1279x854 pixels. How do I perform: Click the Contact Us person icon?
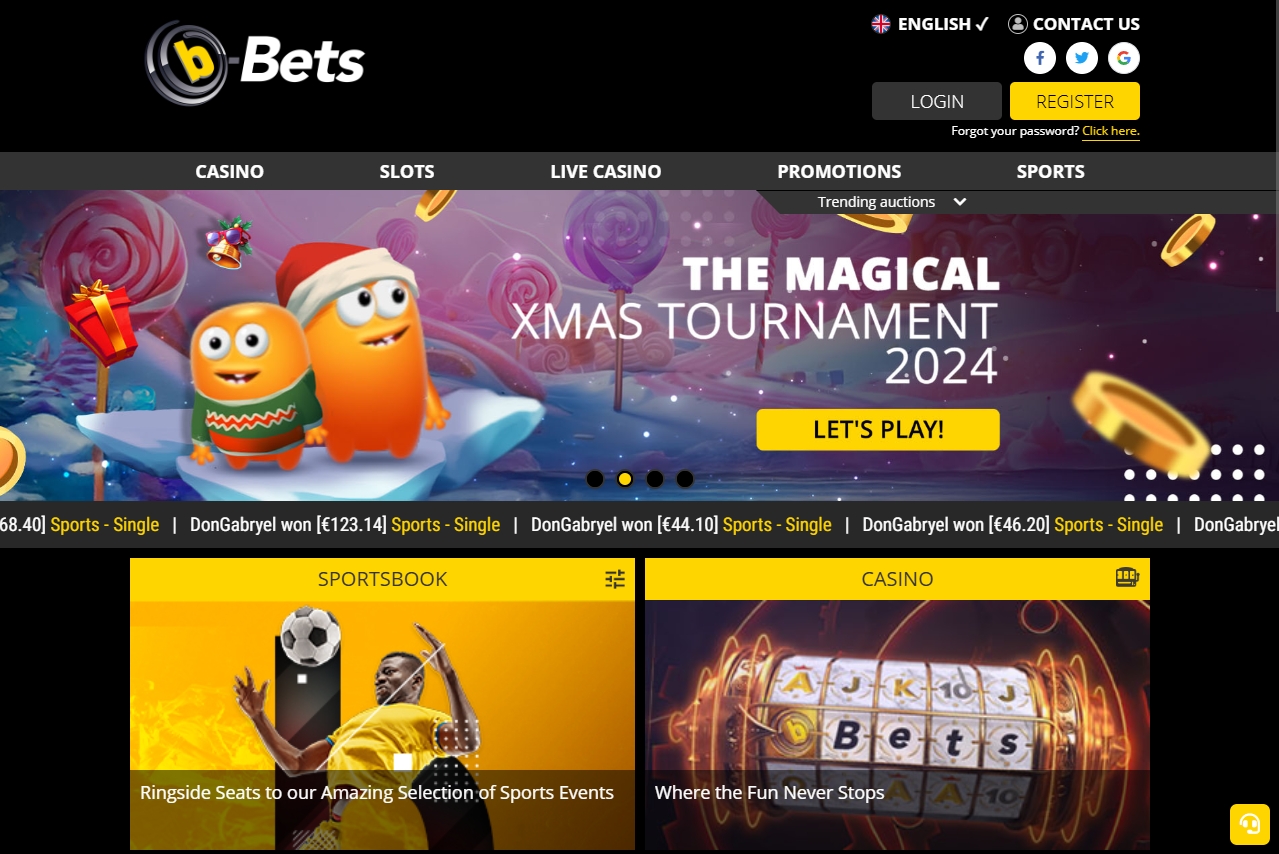[x=1018, y=24]
